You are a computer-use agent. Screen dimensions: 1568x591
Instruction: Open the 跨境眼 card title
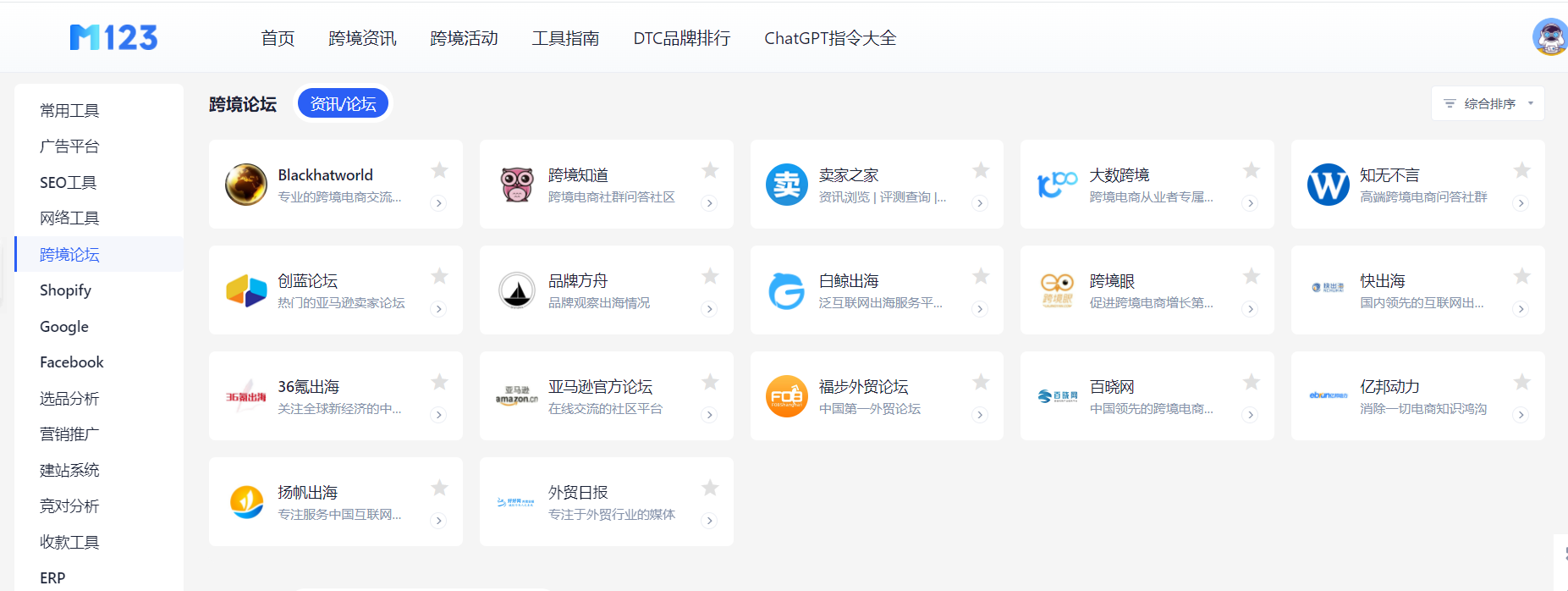tap(1112, 281)
